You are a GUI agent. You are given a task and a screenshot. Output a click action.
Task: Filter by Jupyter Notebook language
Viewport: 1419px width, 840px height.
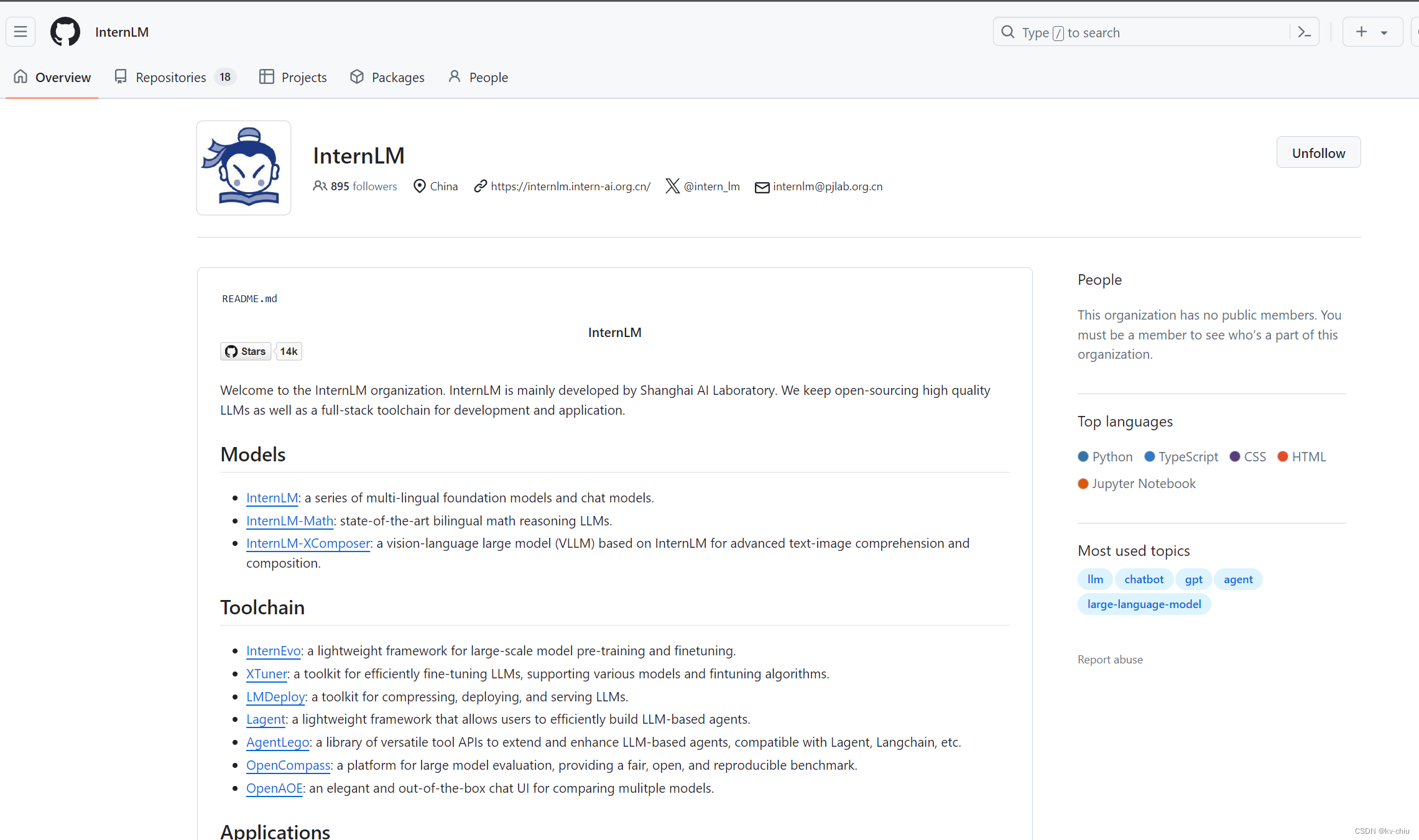tap(1137, 484)
